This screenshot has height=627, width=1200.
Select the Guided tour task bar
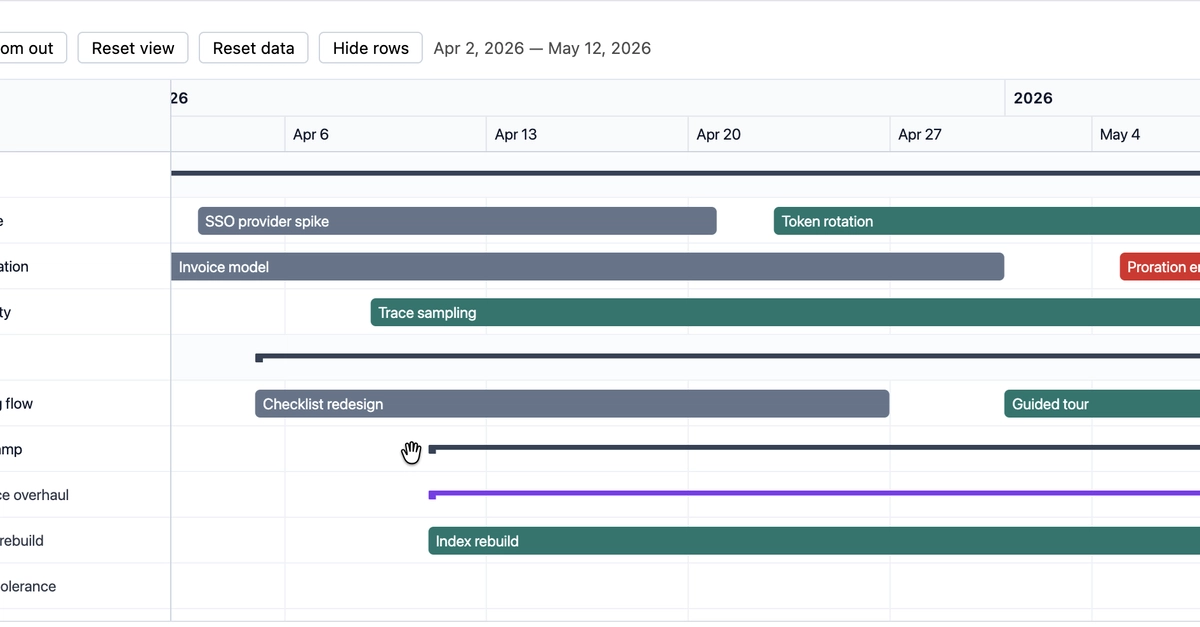(1102, 404)
